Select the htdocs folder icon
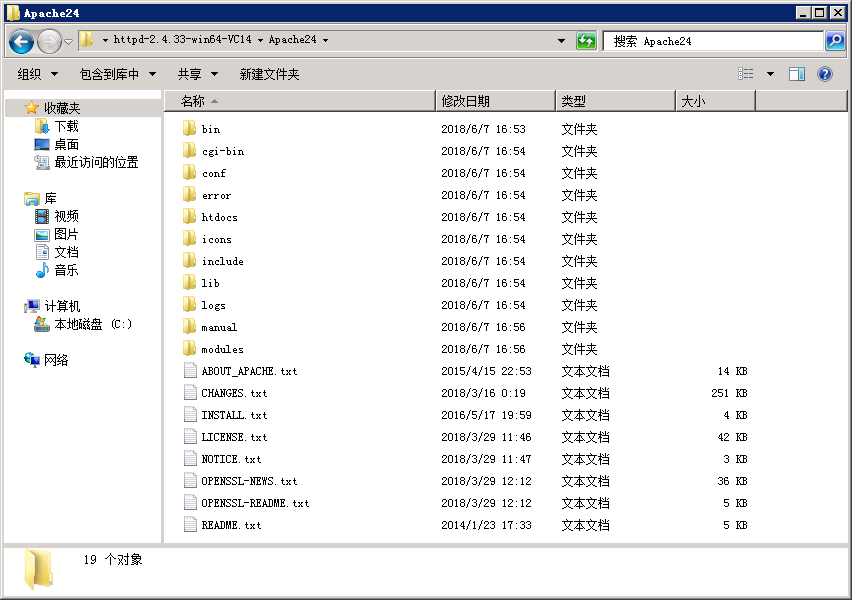This screenshot has height=600, width=852. 189,217
